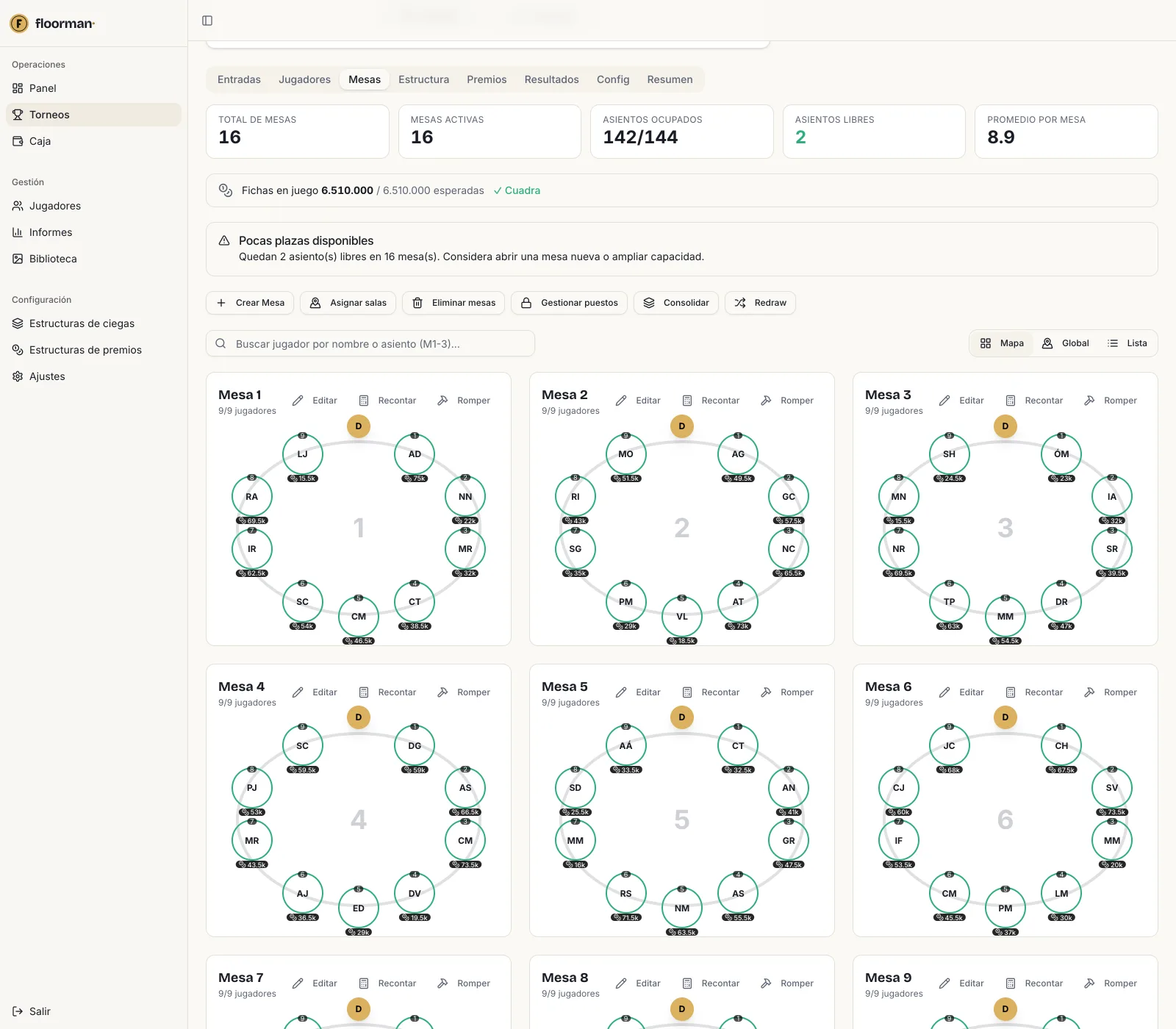Go to Caja in the sidebar
Viewport: 1176px width, 1029px height.
pos(93,141)
